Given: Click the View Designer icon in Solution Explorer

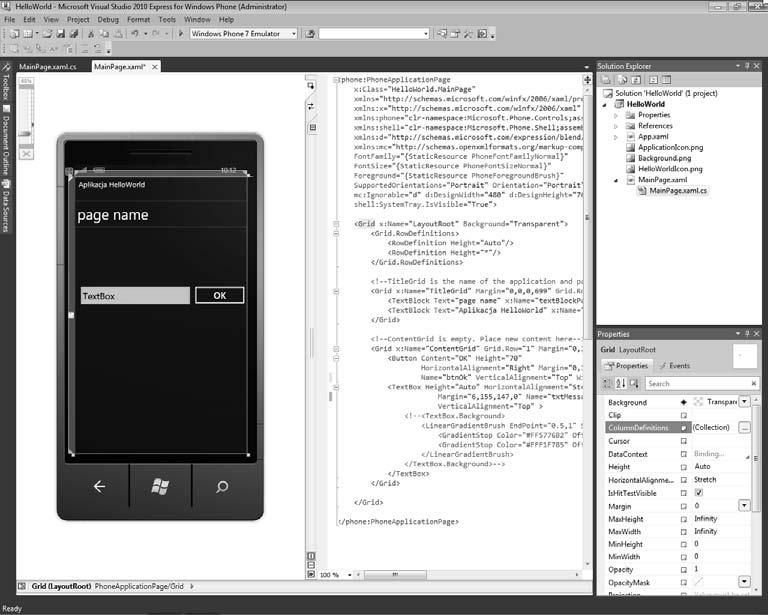Looking at the screenshot, I should (666, 80).
